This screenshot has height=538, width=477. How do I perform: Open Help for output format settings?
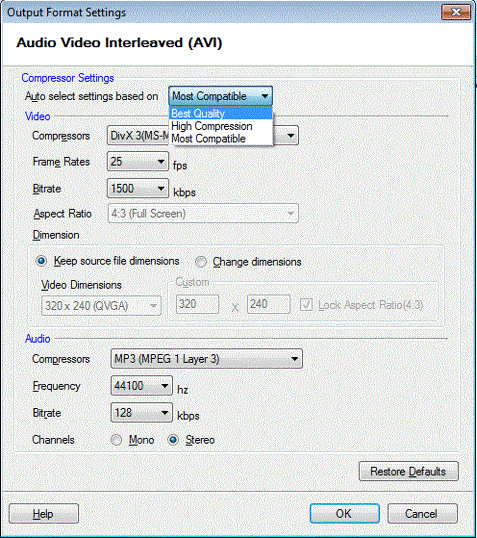(x=44, y=514)
